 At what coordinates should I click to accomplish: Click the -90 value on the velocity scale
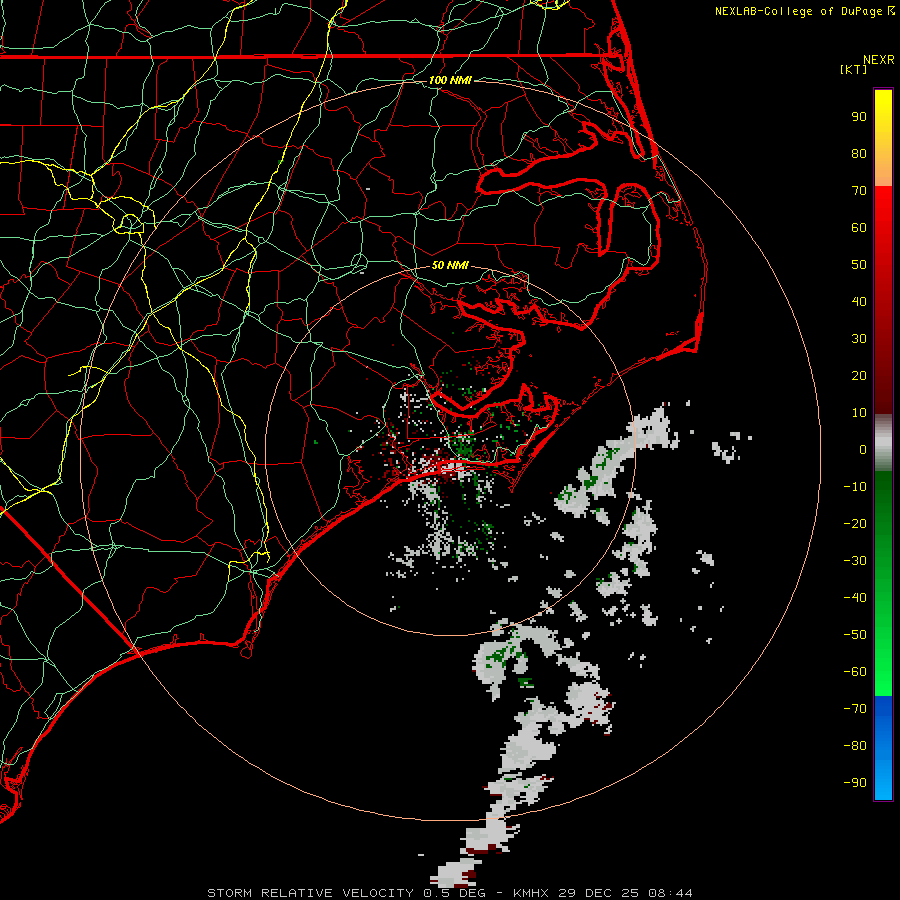(855, 783)
